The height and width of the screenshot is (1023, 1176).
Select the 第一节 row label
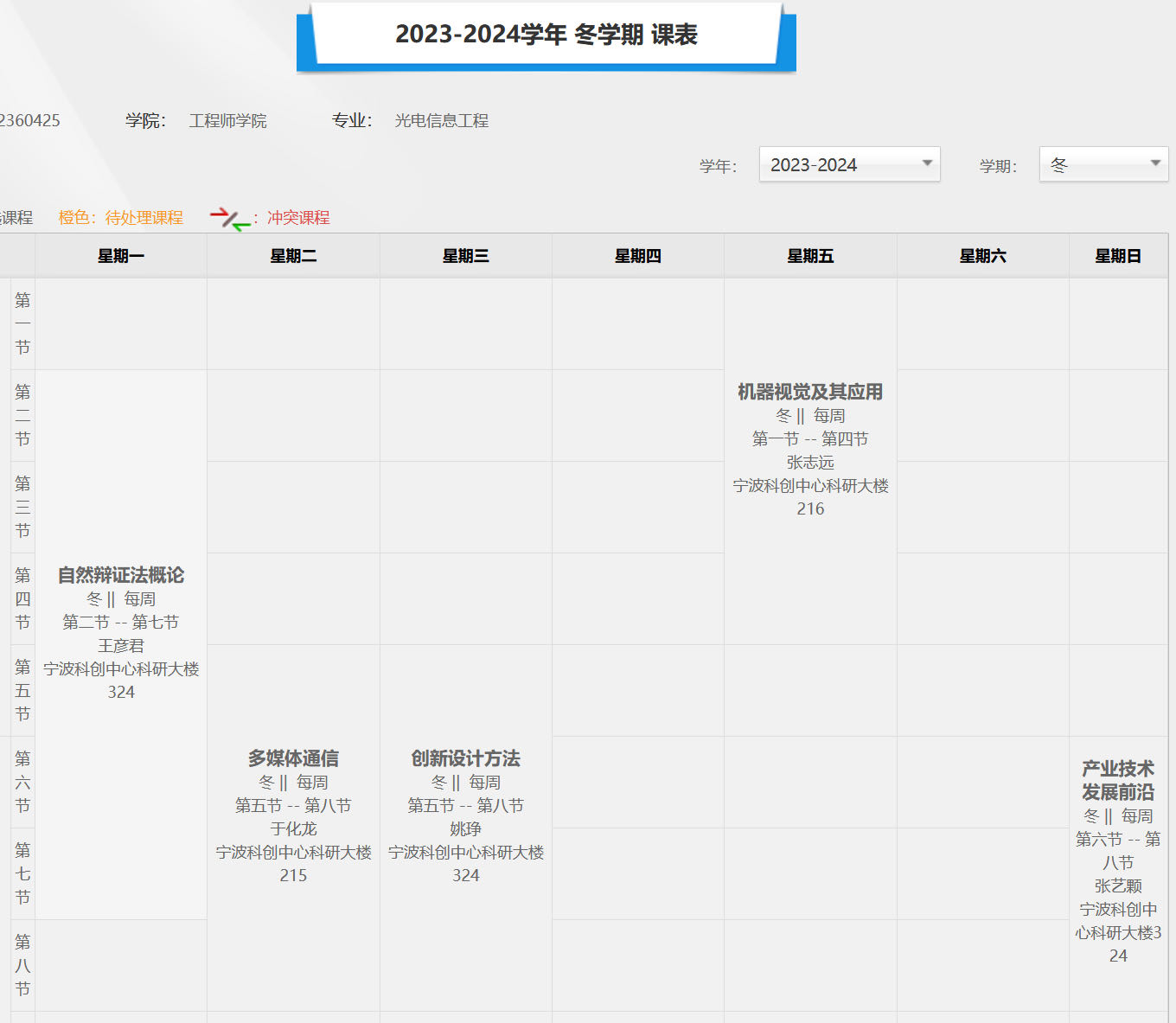(22, 323)
